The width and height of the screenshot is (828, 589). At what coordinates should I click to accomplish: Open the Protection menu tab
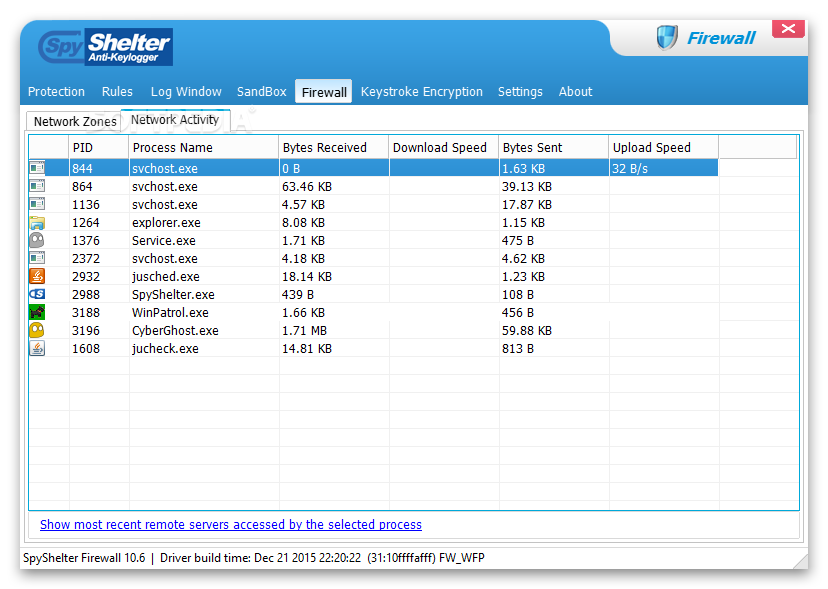point(56,91)
